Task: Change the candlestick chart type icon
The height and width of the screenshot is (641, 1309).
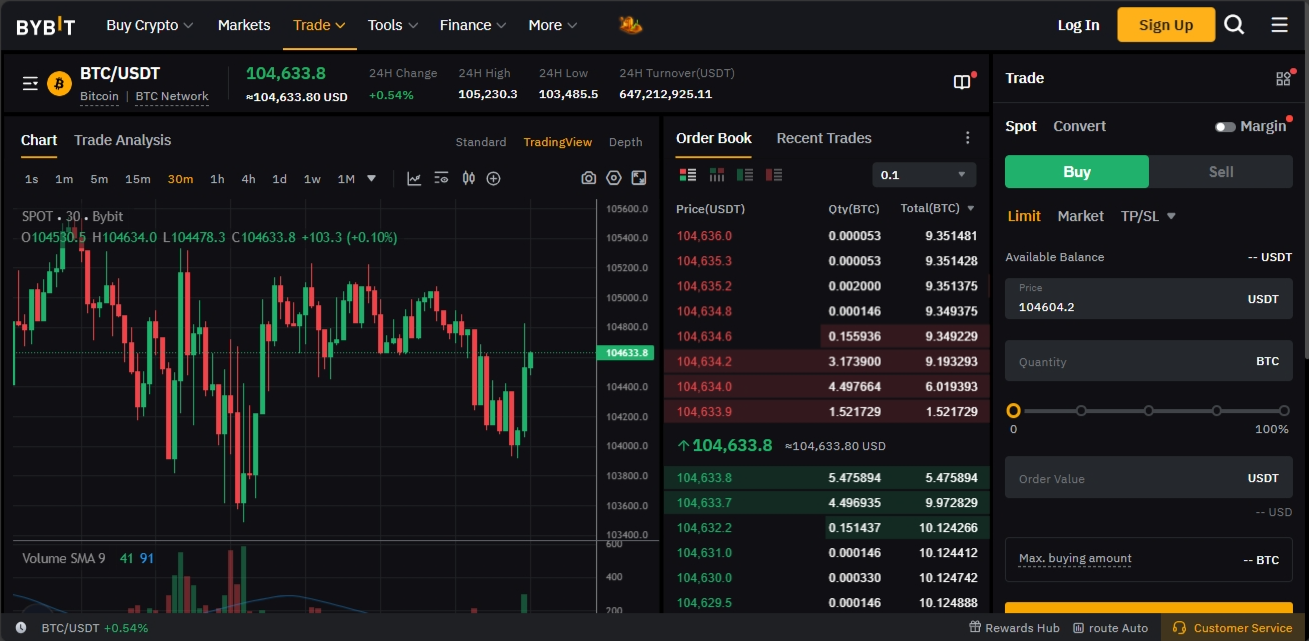Action: point(468,179)
